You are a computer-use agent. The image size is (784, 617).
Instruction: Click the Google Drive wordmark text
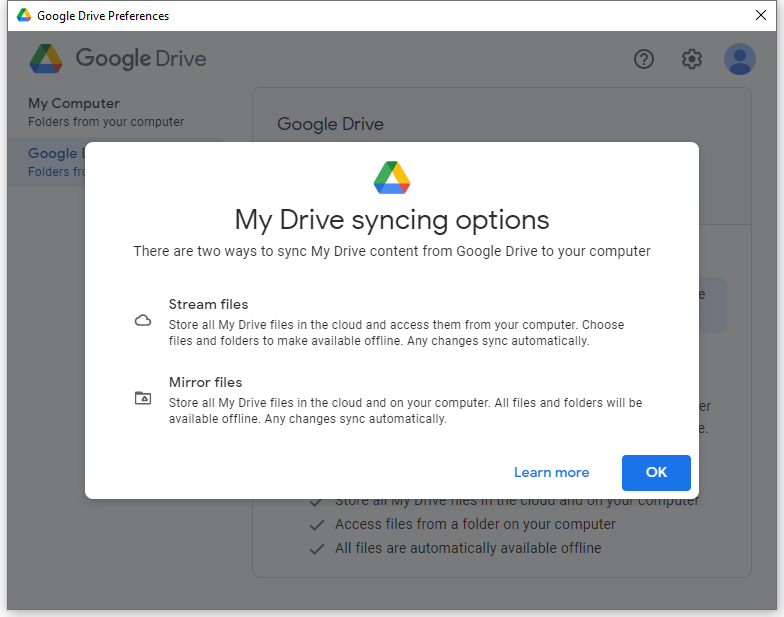141,59
